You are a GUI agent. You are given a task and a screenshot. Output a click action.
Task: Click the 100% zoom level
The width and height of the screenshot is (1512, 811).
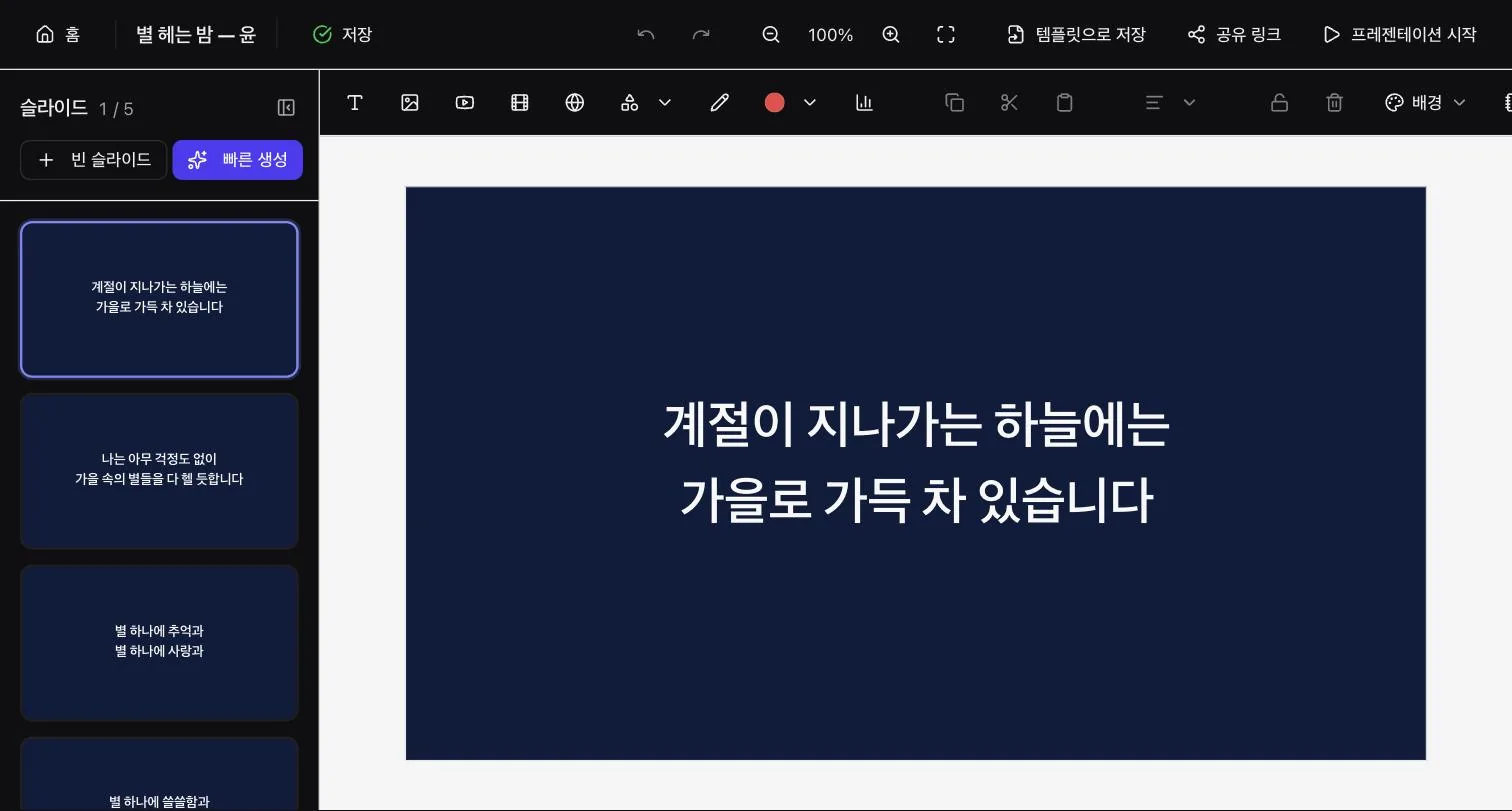[x=830, y=35]
